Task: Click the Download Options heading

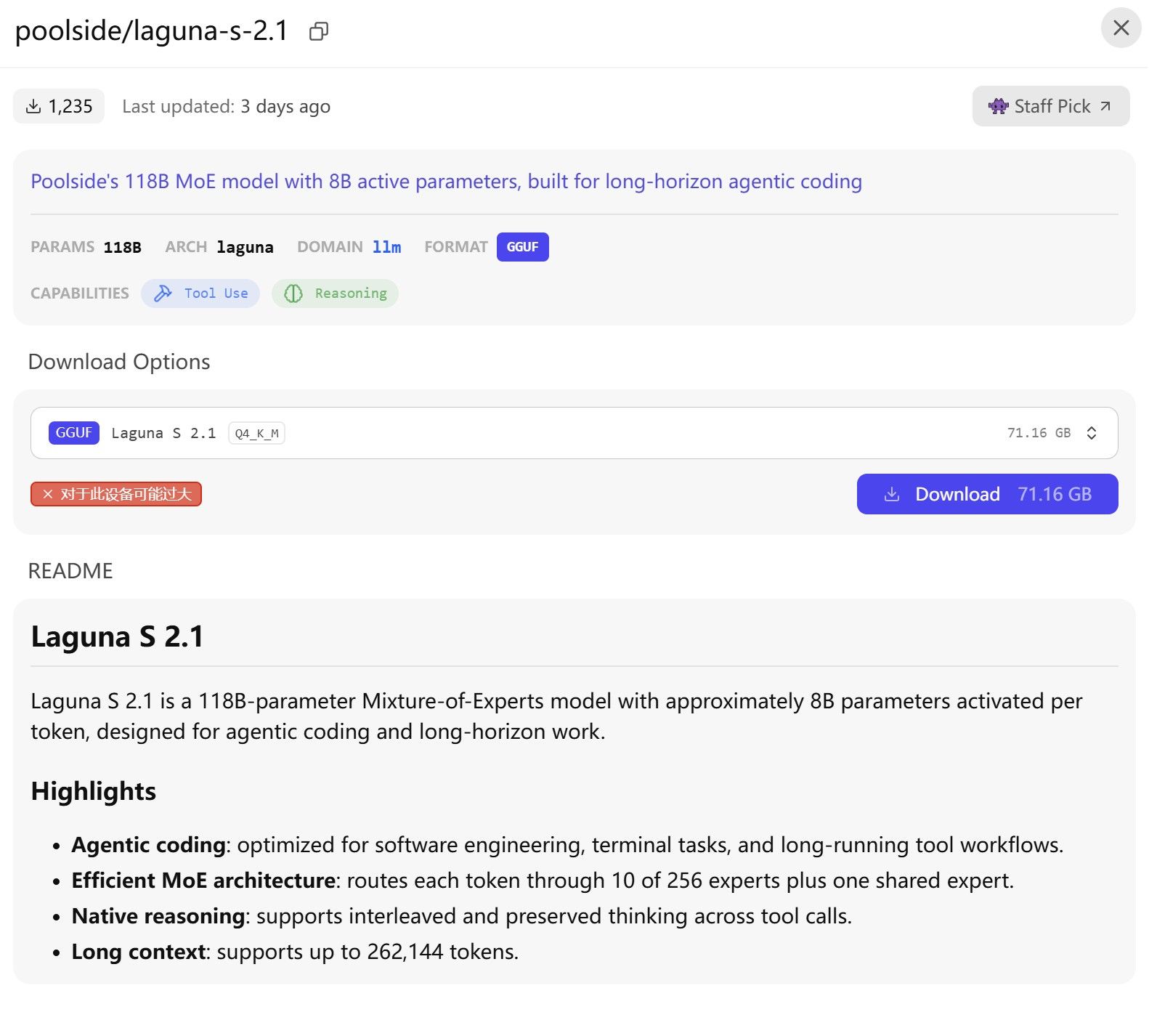Action: 119,362
